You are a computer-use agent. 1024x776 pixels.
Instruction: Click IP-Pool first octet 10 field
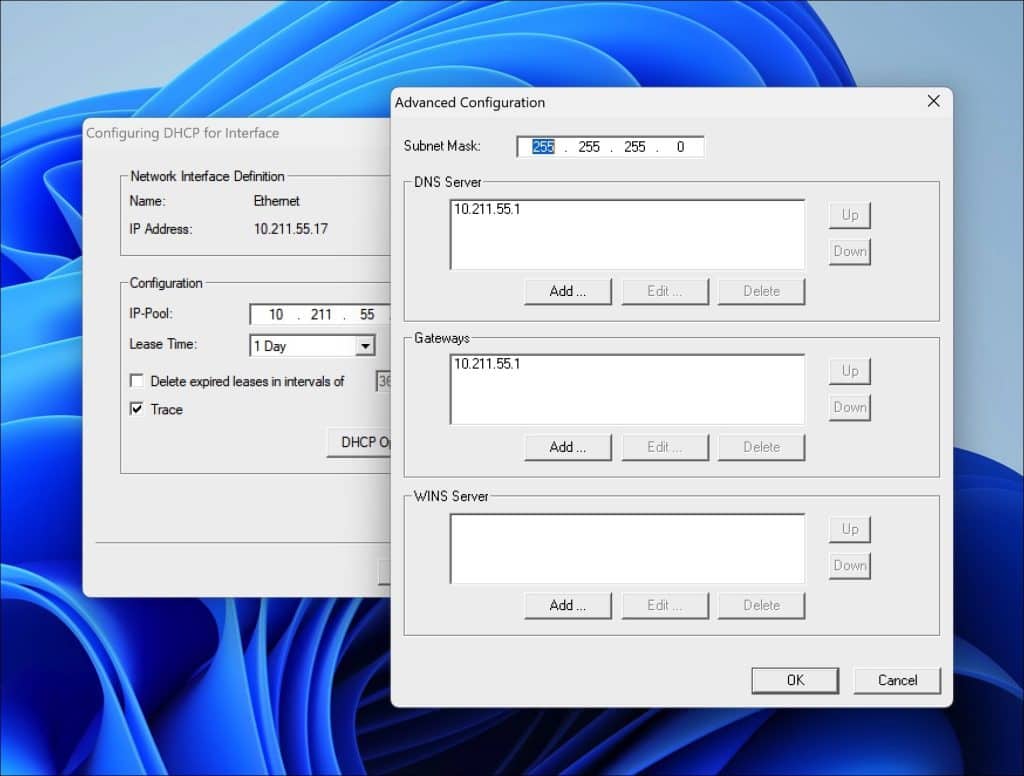click(276, 315)
